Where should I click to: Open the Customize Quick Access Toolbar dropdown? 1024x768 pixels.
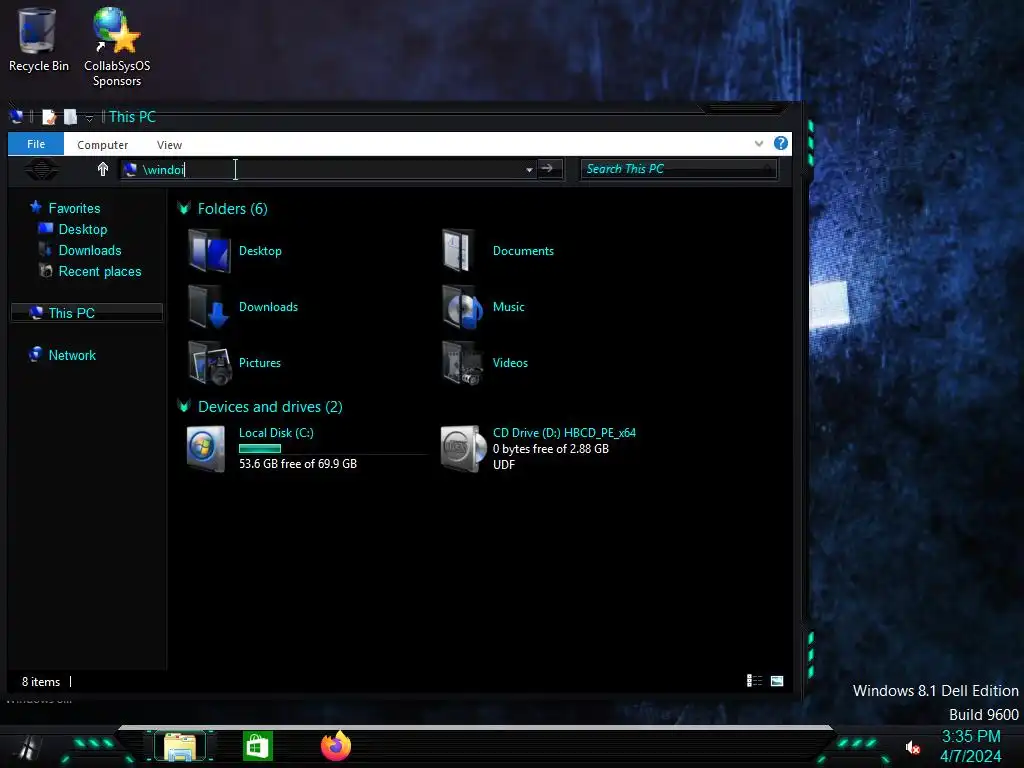89,118
